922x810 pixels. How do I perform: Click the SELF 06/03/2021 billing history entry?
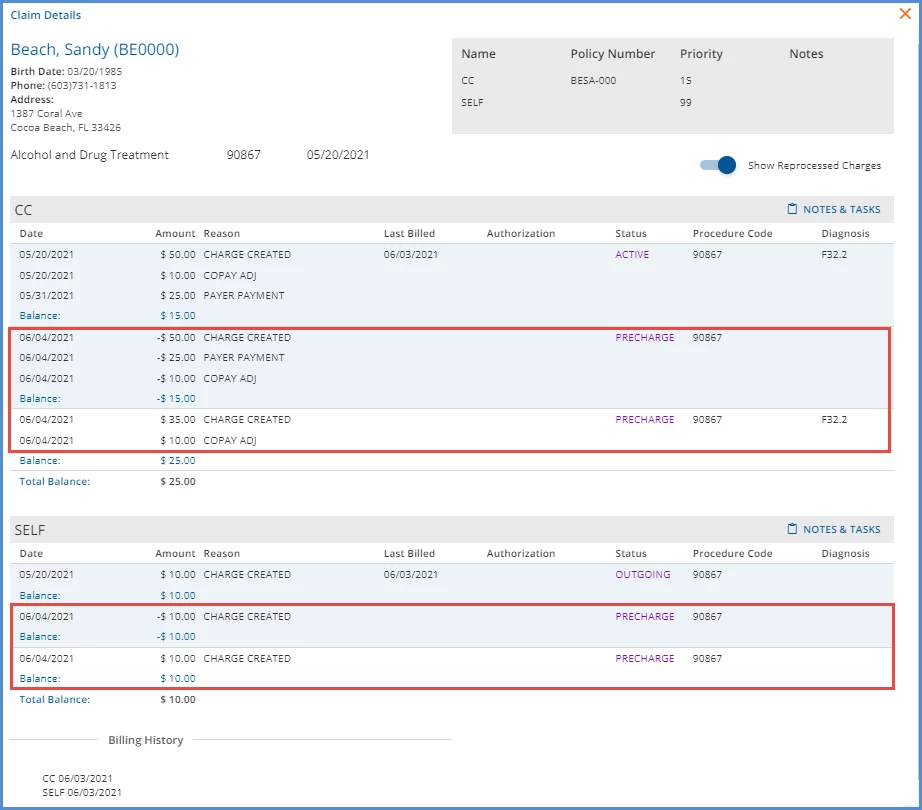[x=82, y=792]
